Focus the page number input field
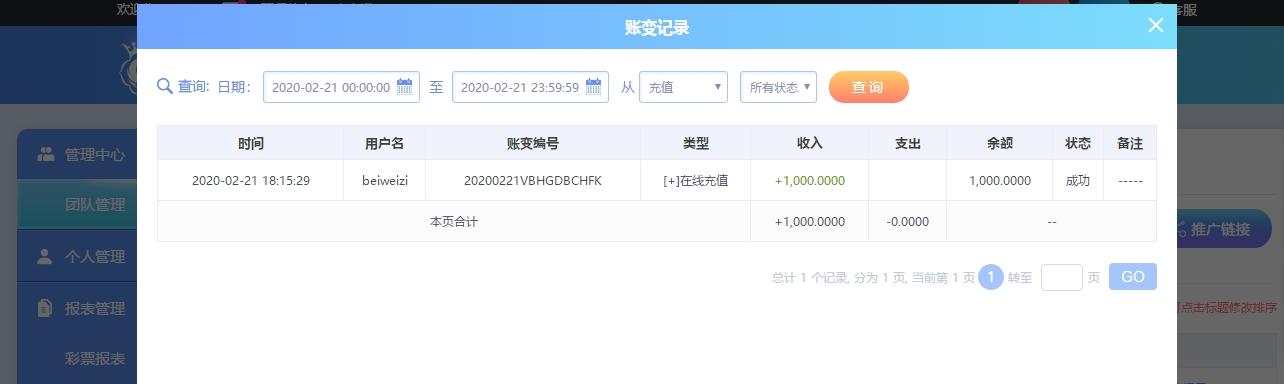 [x=1061, y=277]
